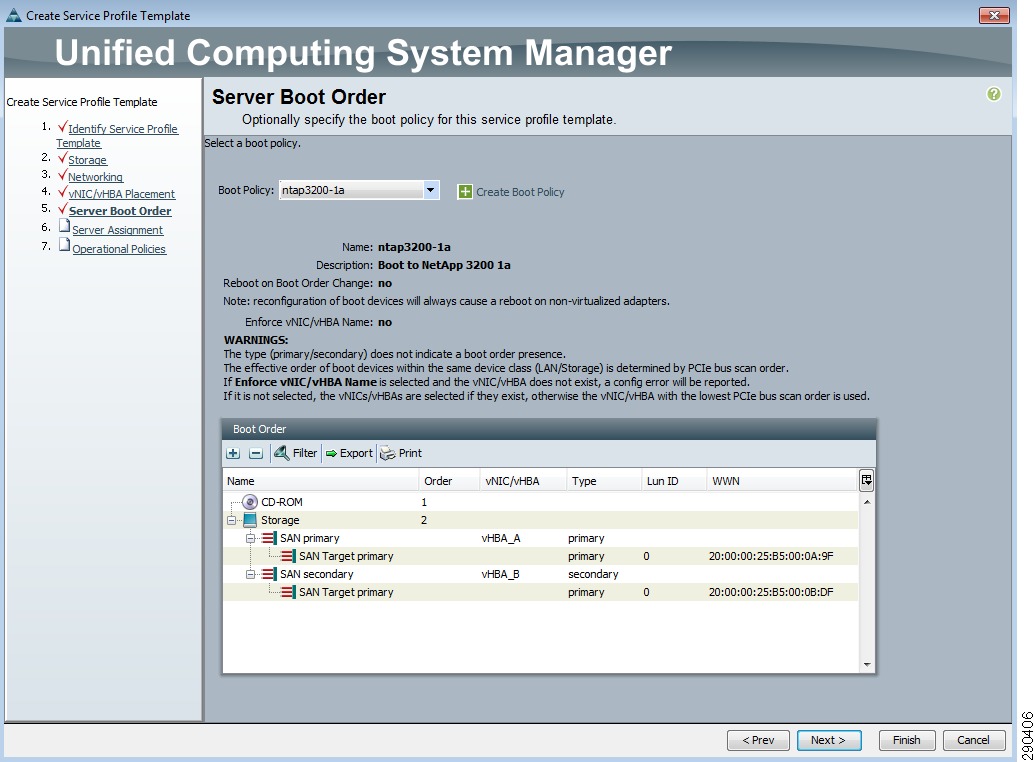Viewport: 1035px width, 762px height.
Task: Sort by the WWN column header
Action: pos(782,481)
